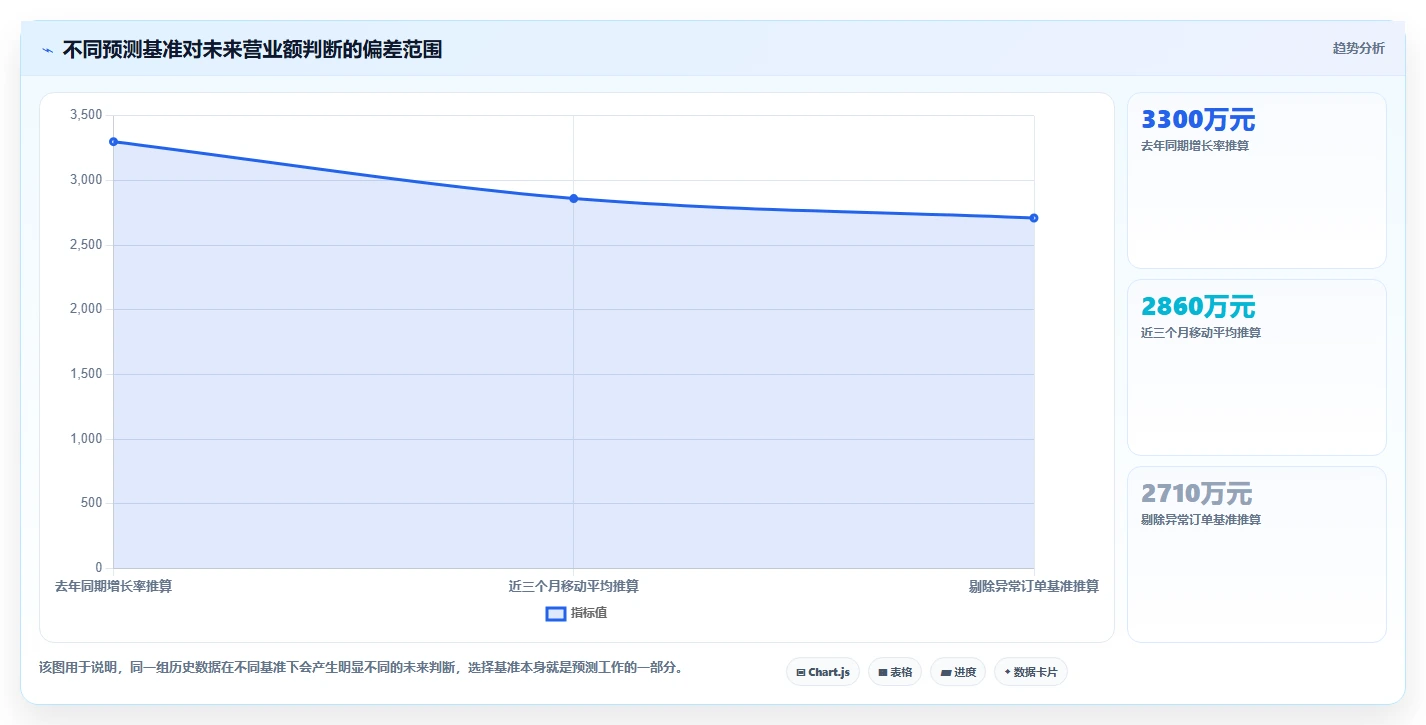Click x-axis label 剔除异常订单基准推算
The height and width of the screenshot is (725, 1426).
1034,586
